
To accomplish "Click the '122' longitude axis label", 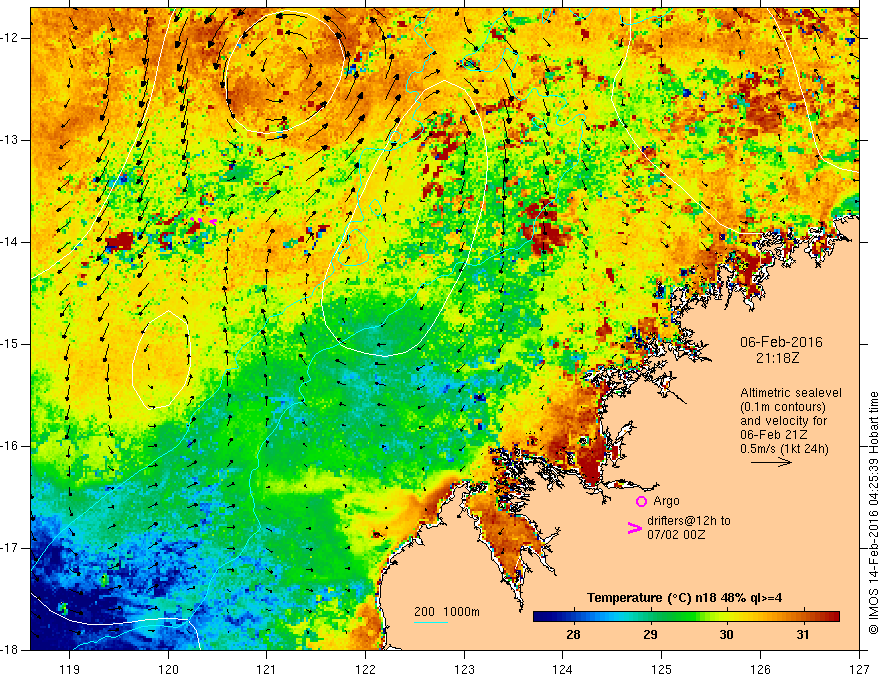I will [365, 669].
